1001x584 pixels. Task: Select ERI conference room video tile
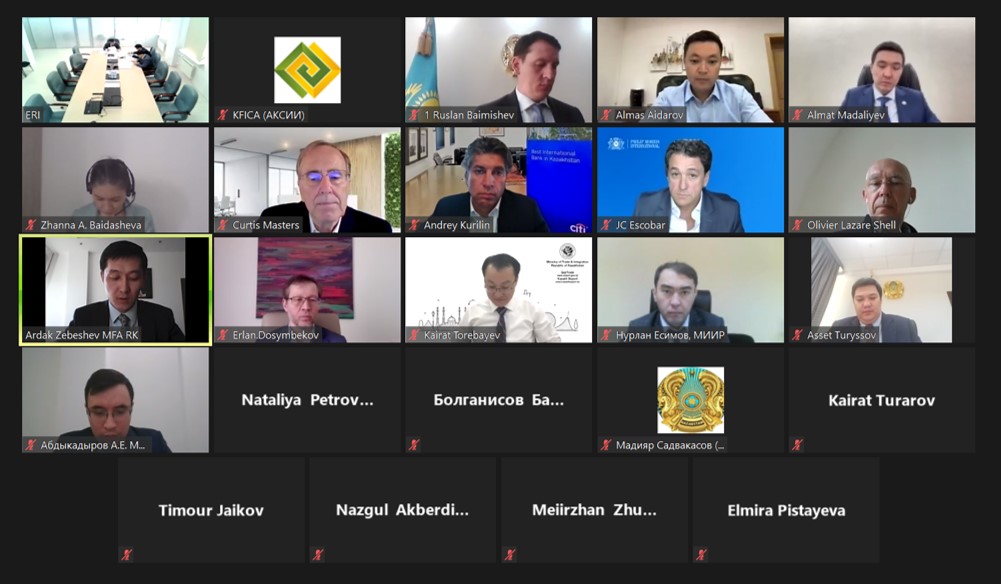(x=116, y=70)
